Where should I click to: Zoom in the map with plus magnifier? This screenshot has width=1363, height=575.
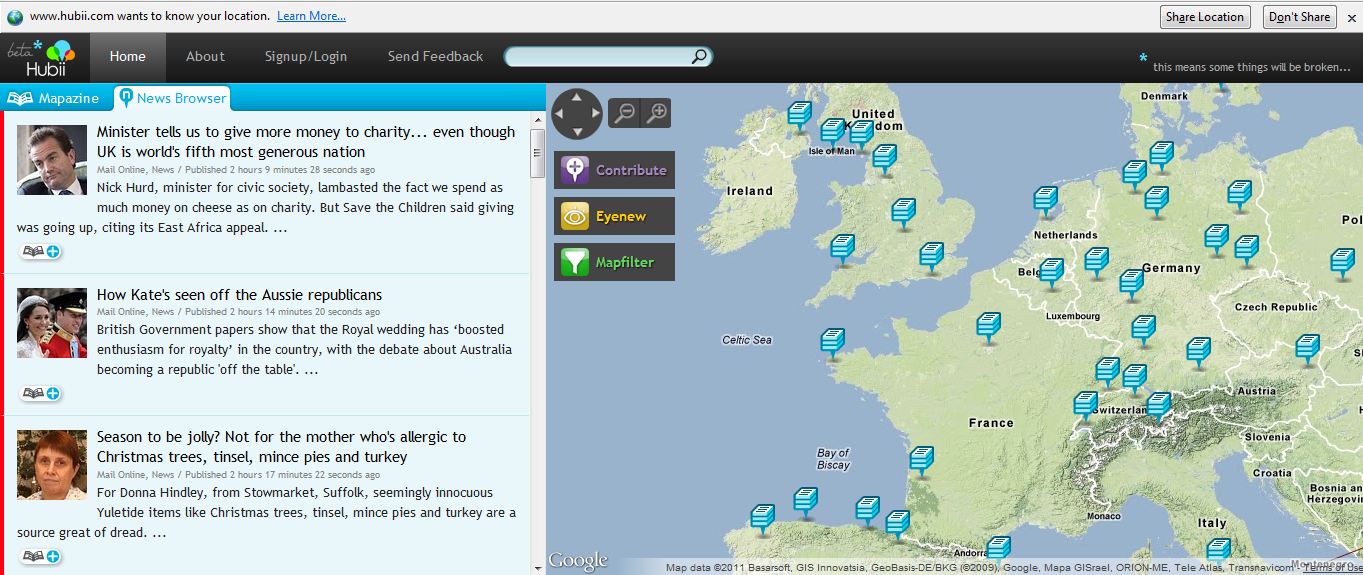656,113
